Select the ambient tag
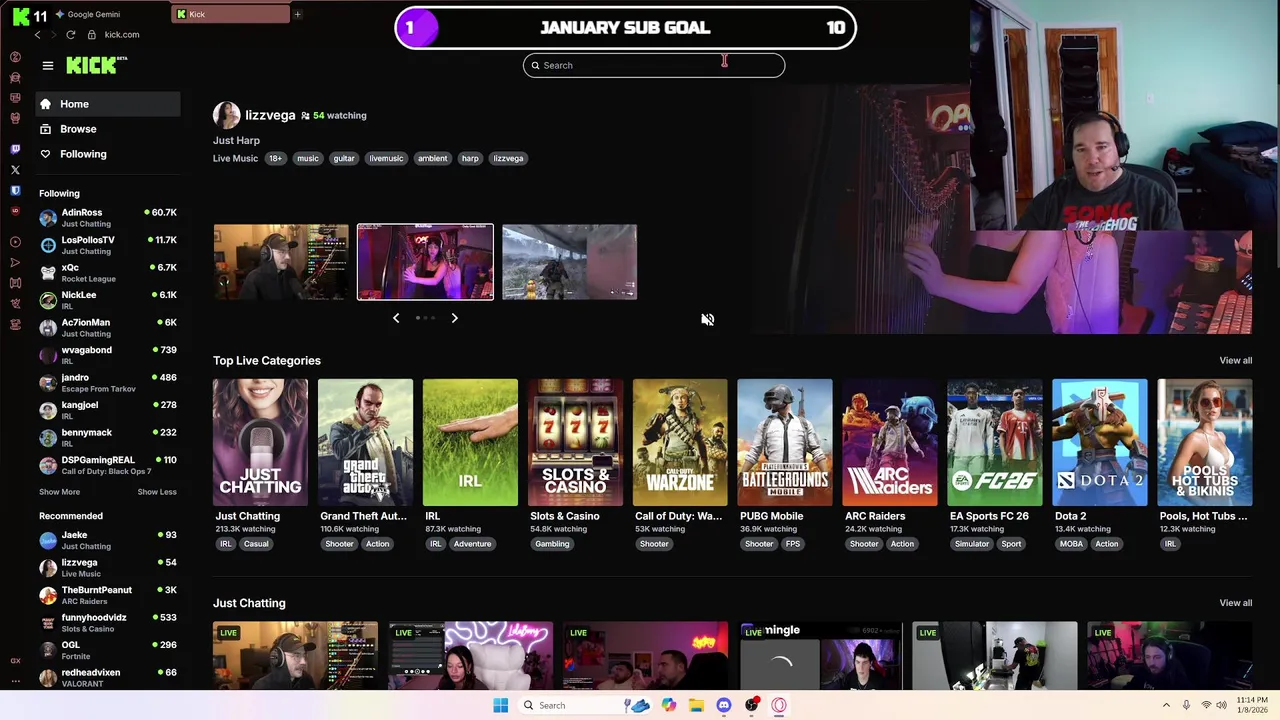Viewport: 1280px width, 720px height. (x=433, y=158)
